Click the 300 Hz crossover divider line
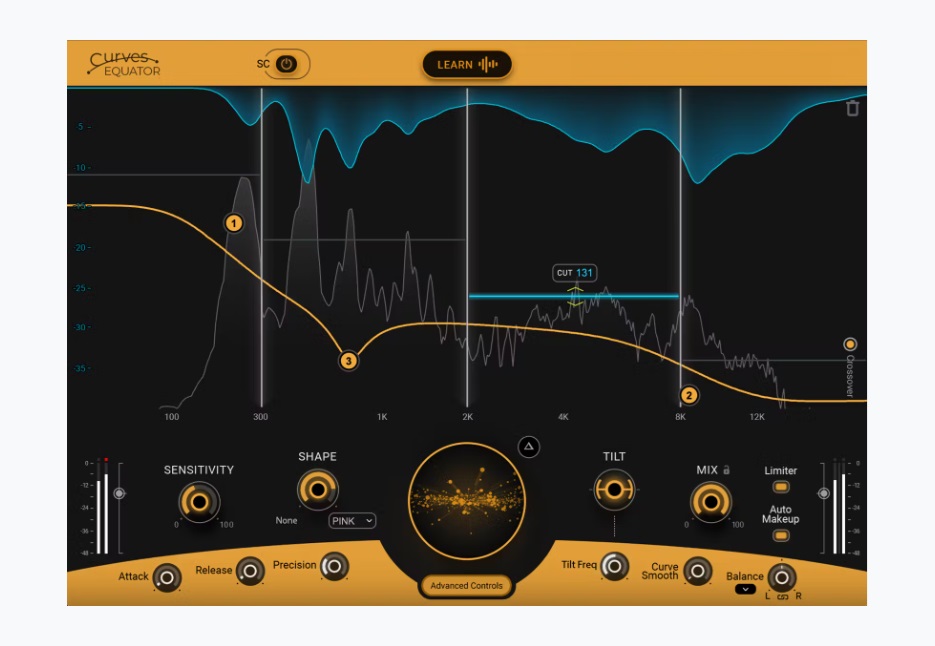This screenshot has height=646, width=935. pyautogui.click(x=262, y=248)
